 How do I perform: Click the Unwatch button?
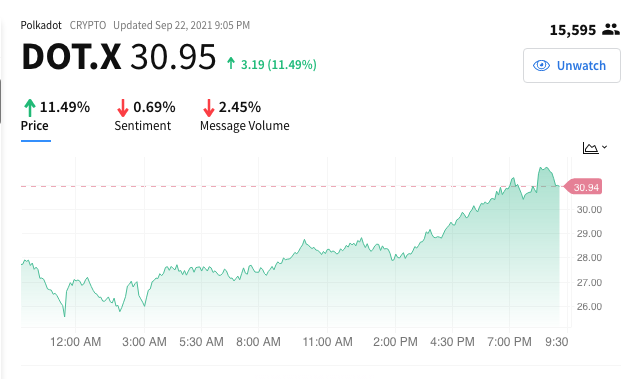[x=572, y=65]
